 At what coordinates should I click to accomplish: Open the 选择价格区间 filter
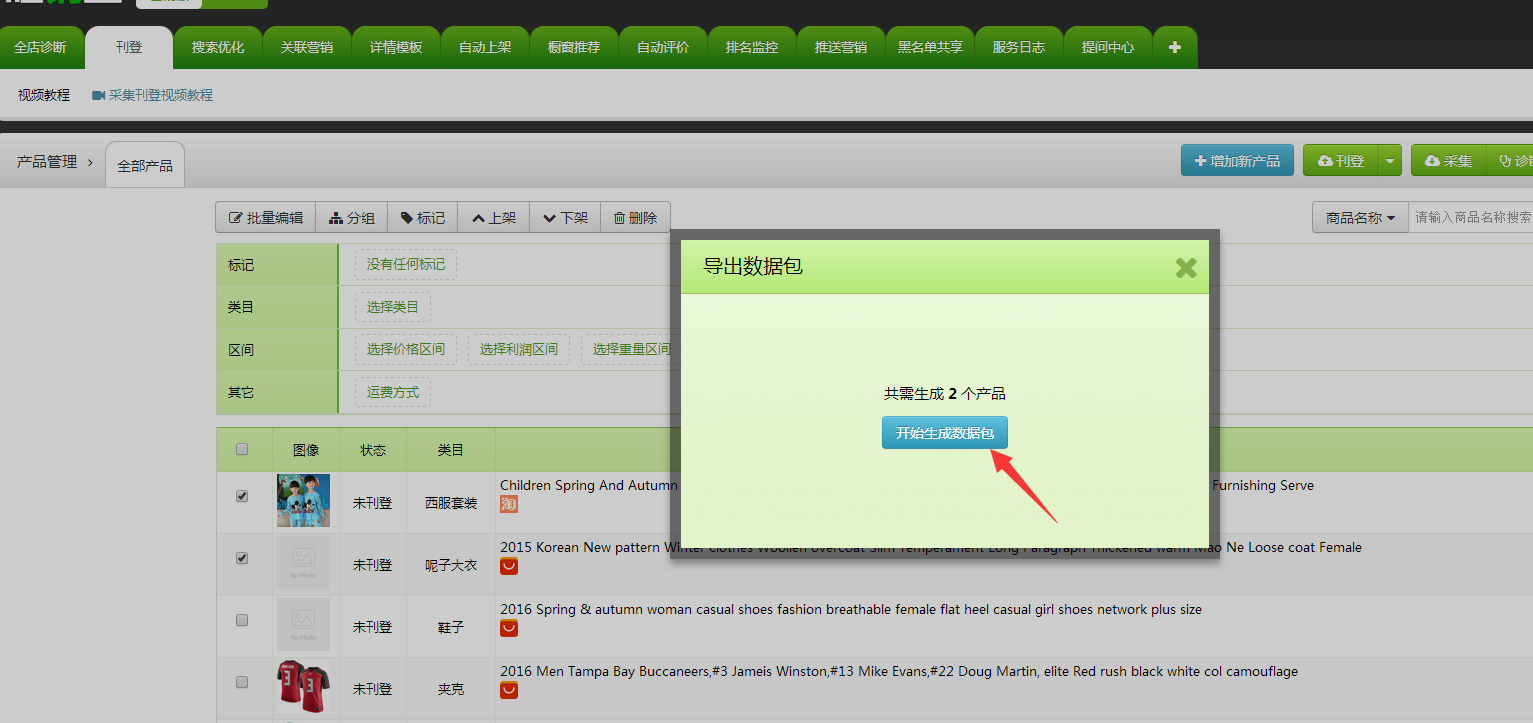click(x=405, y=350)
